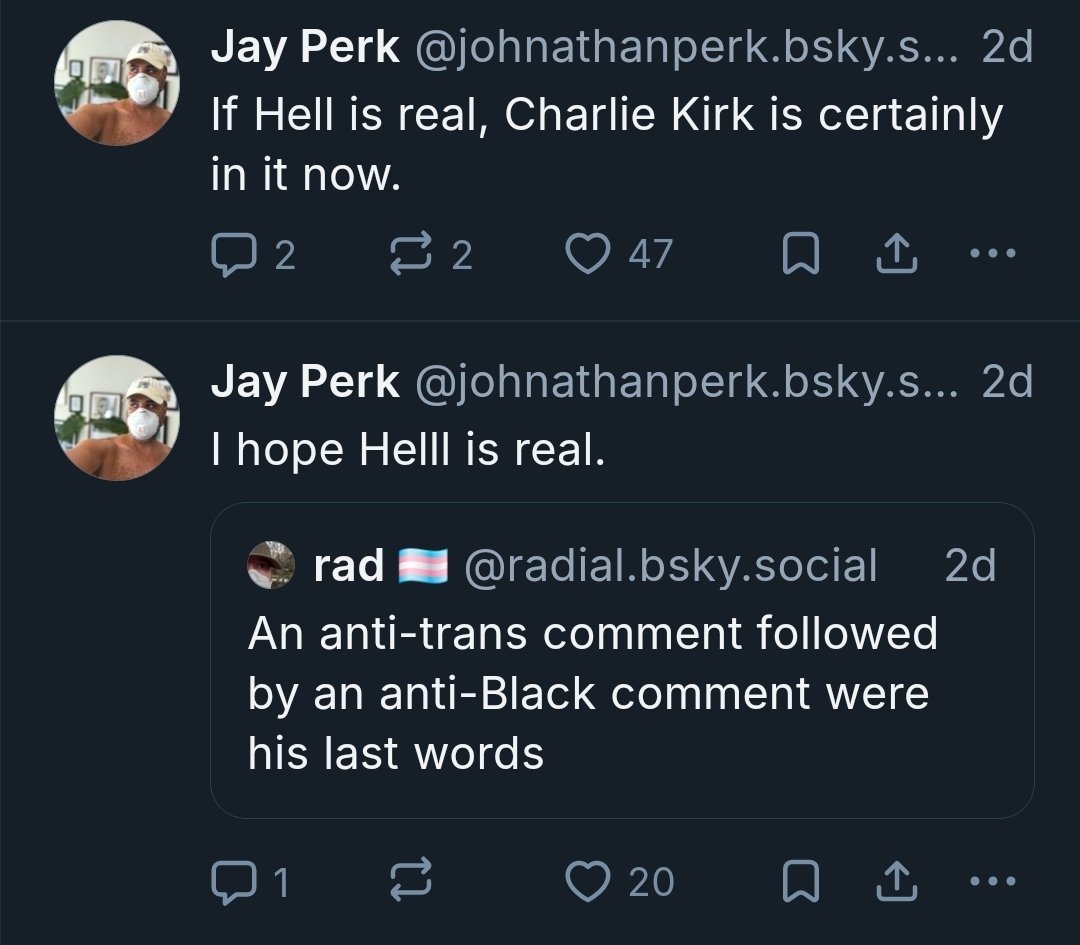The width and height of the screenshot is (1080, 945).
Task: Reply to the Charlie Kirk post
Action: point(232,256)
